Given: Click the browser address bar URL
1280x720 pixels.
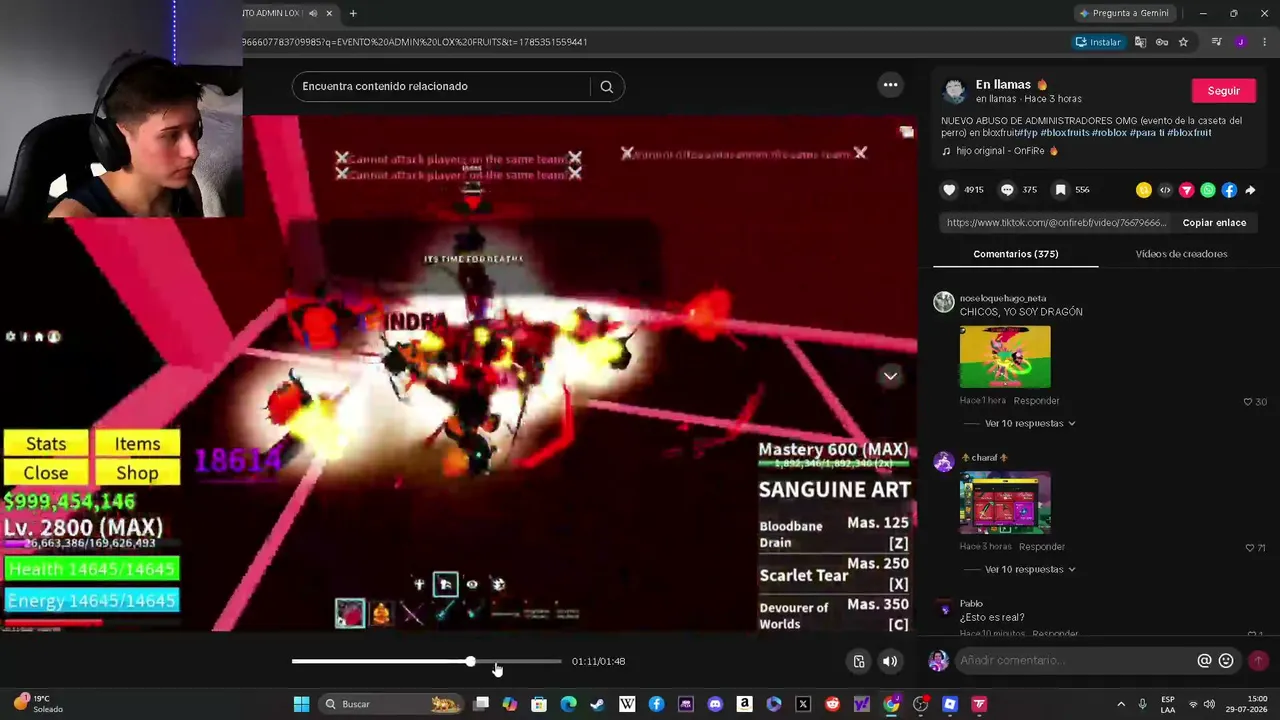Looking at the screenshot, I should click(415, 42).
